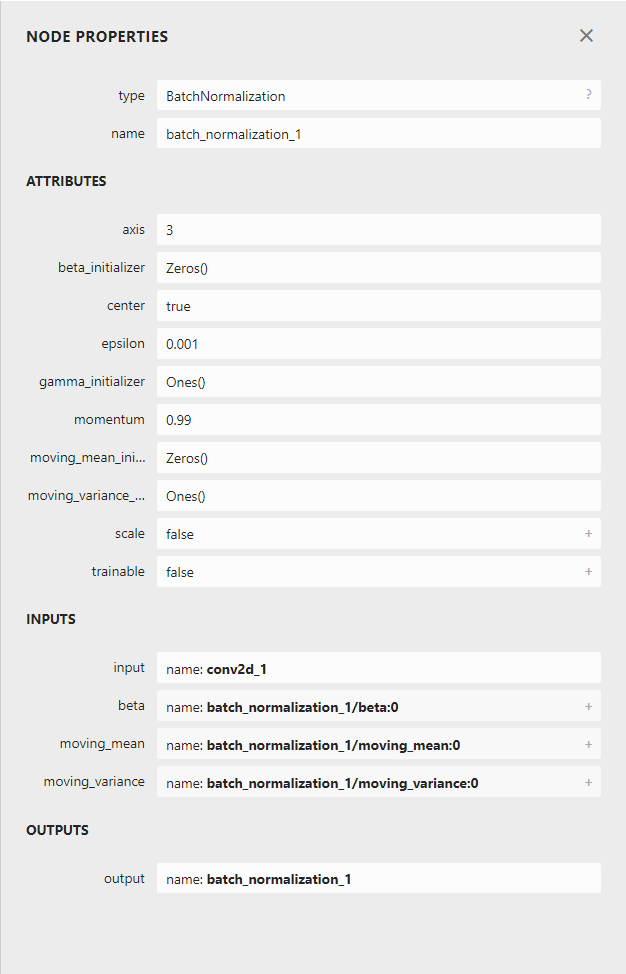Expand the moving_variance input details
This screenshot has width=626, height=974.
tap(590, 782)
